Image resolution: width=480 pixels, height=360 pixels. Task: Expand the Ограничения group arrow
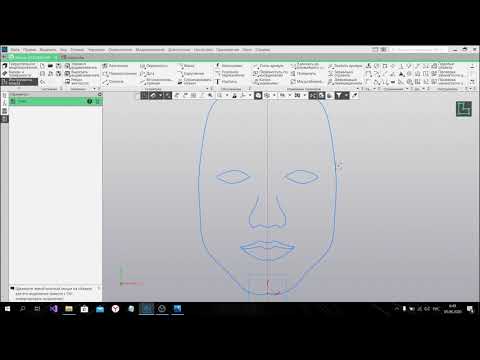[x=407, y=89]
